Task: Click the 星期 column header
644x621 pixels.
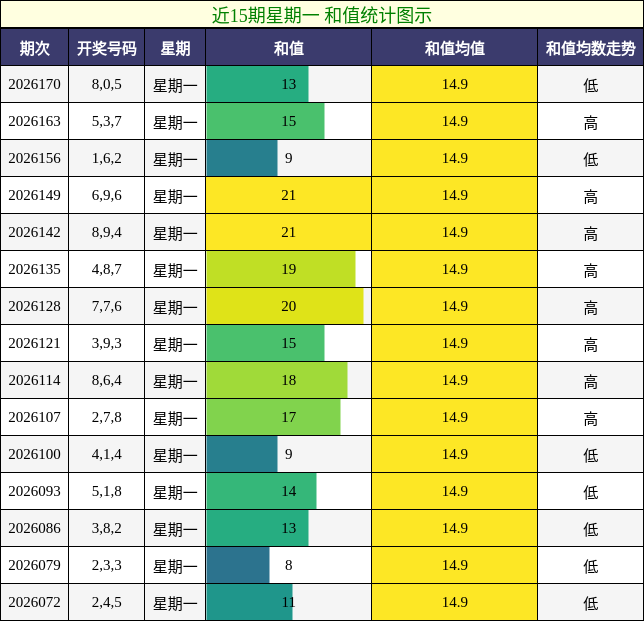Action: [x=175, y=48]
